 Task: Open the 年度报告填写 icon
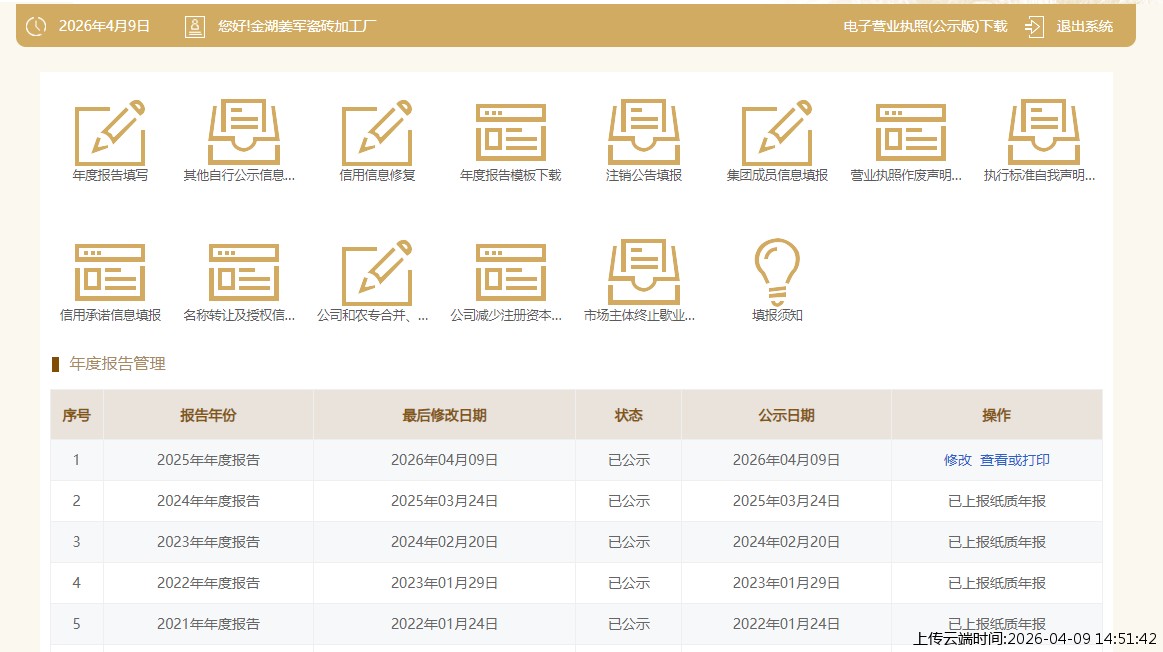pos(110,133)
